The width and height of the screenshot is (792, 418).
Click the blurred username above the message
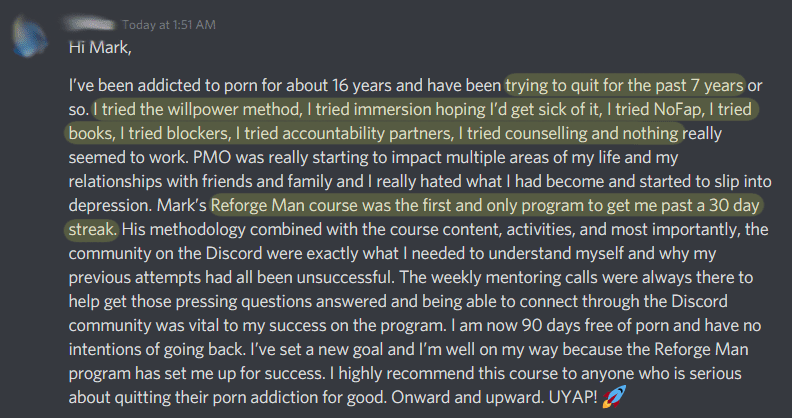(89, 22)
